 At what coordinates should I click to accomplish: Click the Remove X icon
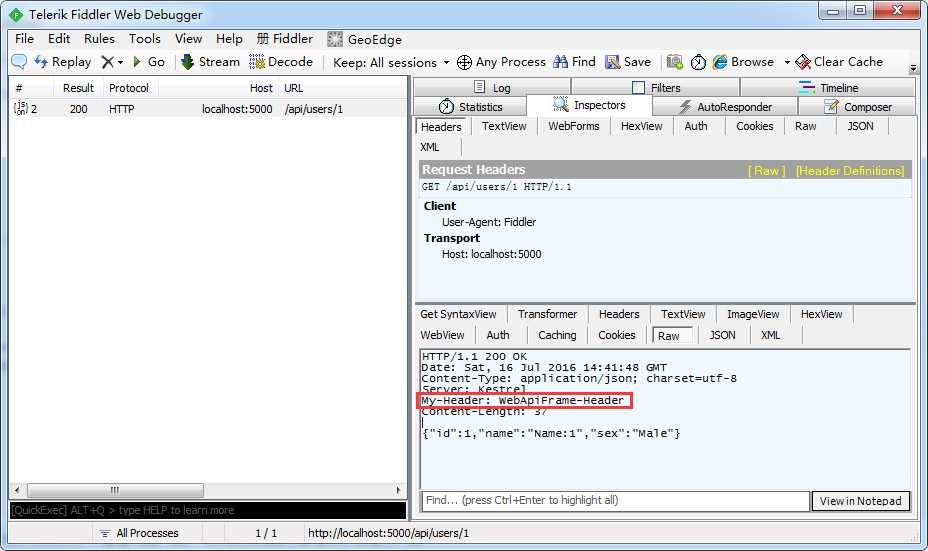point(107,62)
